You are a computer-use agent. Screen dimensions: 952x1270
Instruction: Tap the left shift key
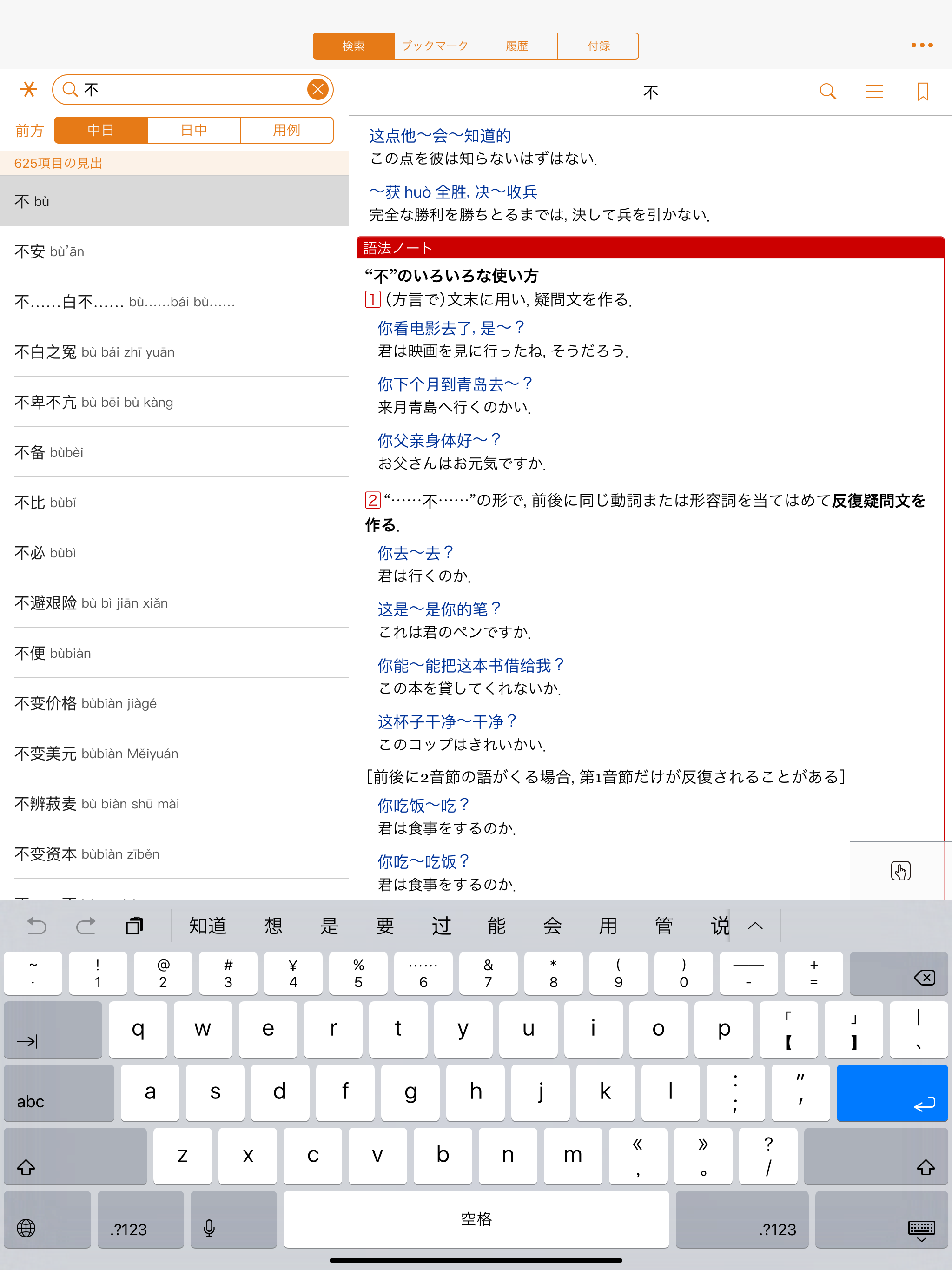coord(75,1156)
